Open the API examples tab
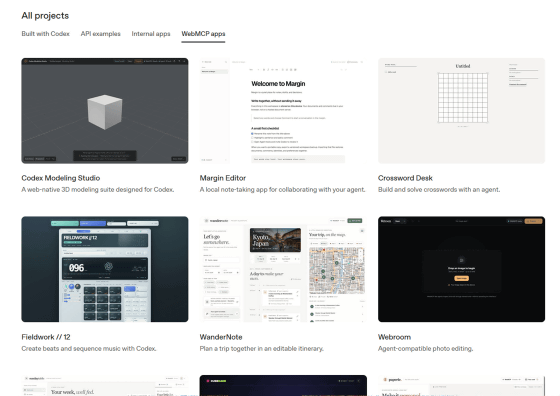This screenshot has height=396, width=560. [x=101, y=34]
